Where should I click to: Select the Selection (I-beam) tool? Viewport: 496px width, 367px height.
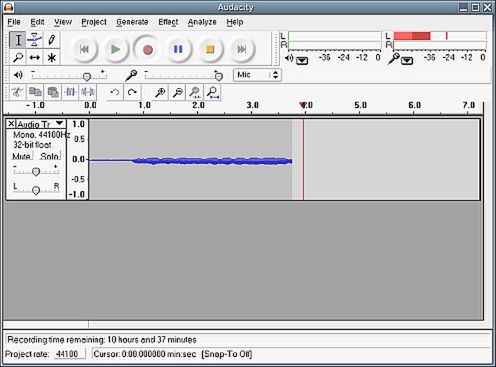point(18,40)
